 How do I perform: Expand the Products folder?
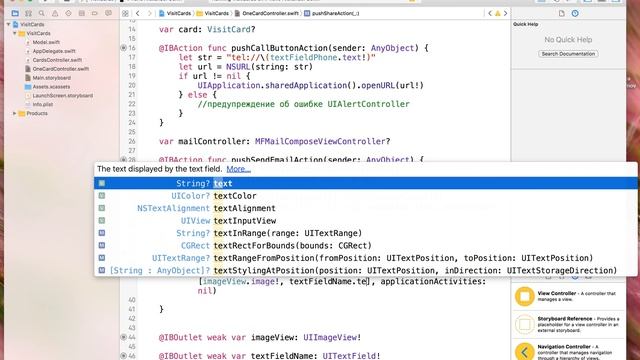(15, 113)
